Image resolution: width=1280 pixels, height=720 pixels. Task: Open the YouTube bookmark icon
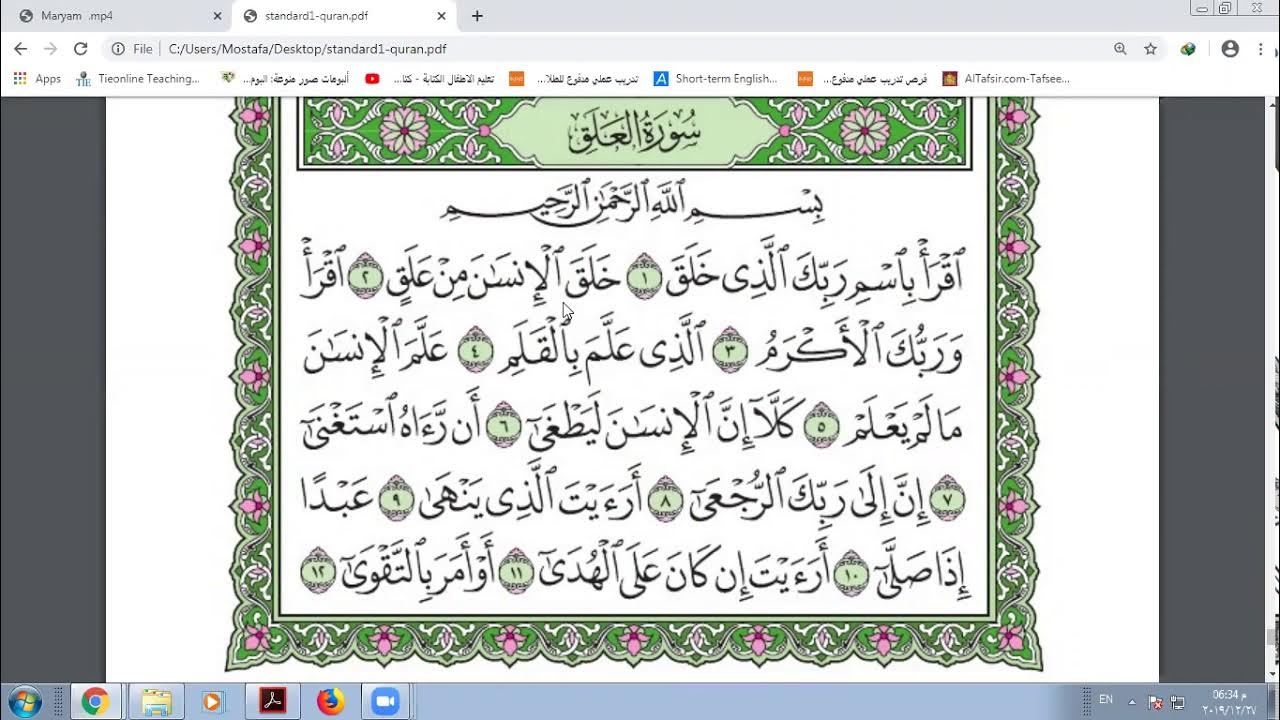pos(372,78)
